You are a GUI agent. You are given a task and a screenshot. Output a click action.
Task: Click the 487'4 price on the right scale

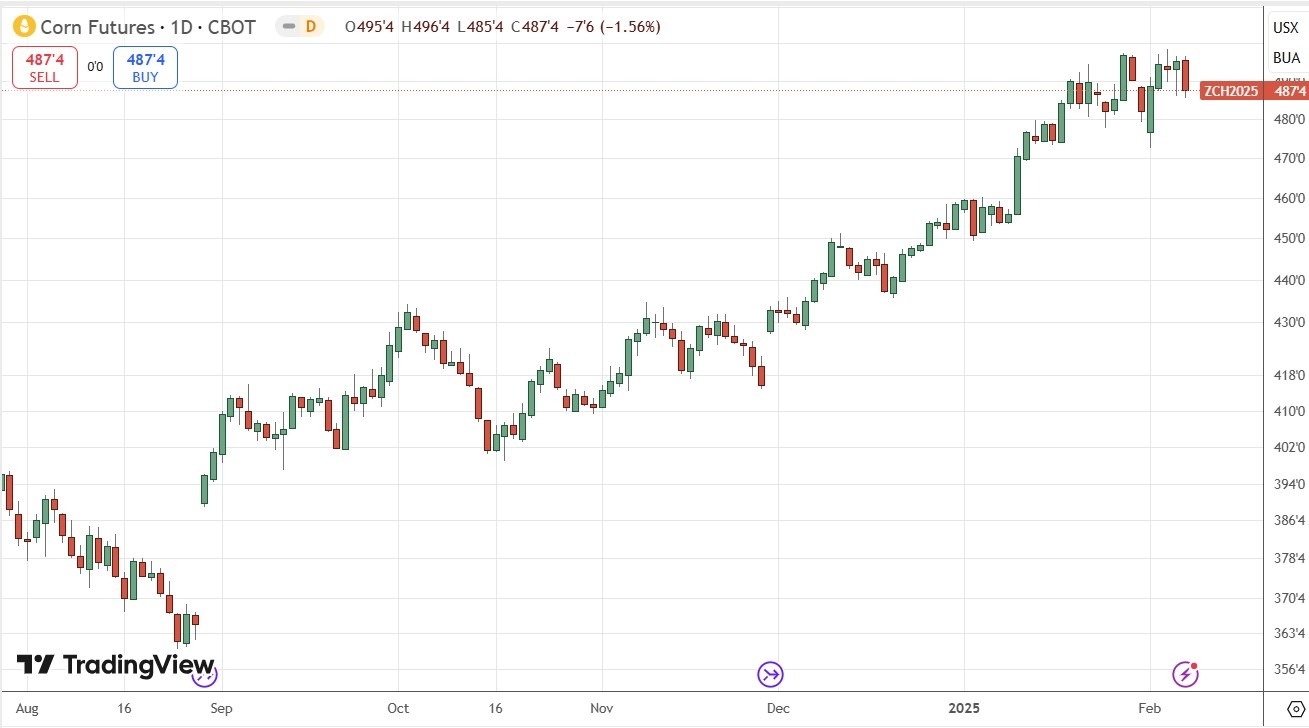(x=1289, y=91)
